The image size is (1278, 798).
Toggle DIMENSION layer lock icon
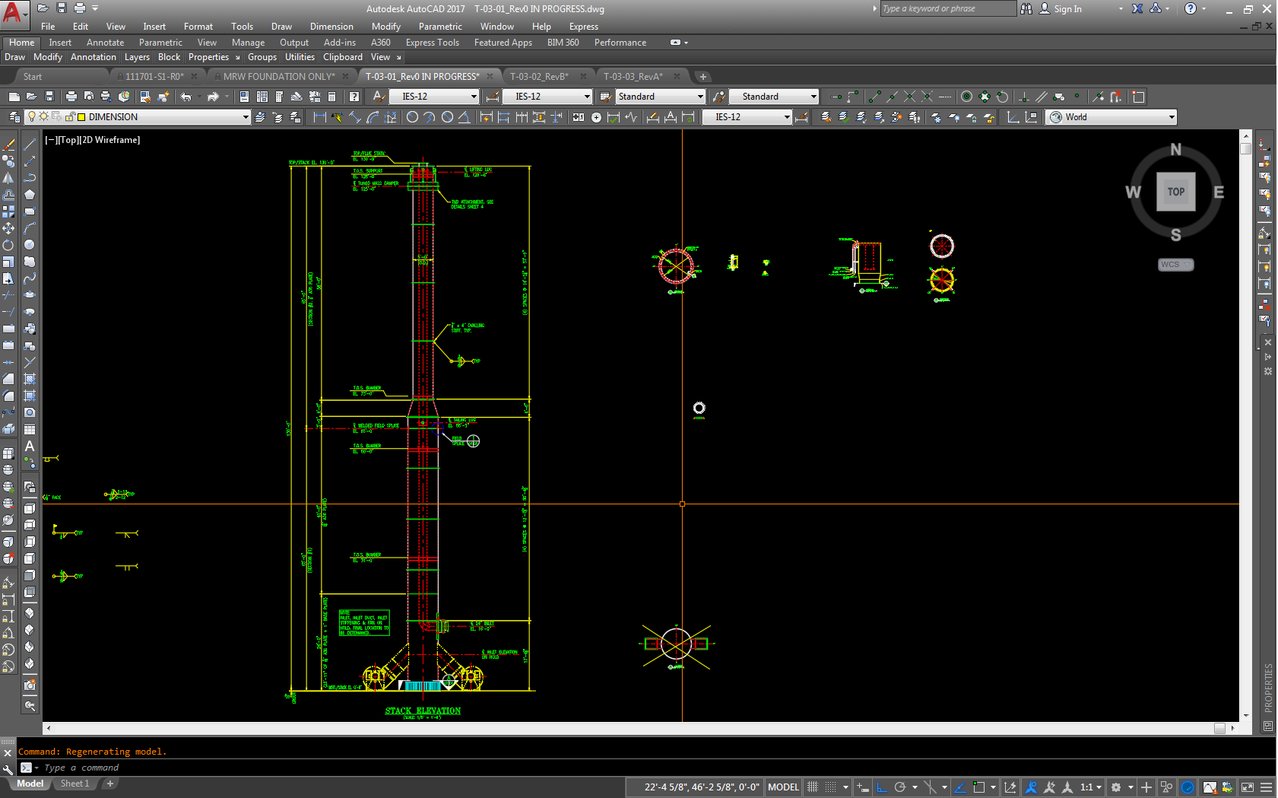pyautogui.click(x=68, y=117)
